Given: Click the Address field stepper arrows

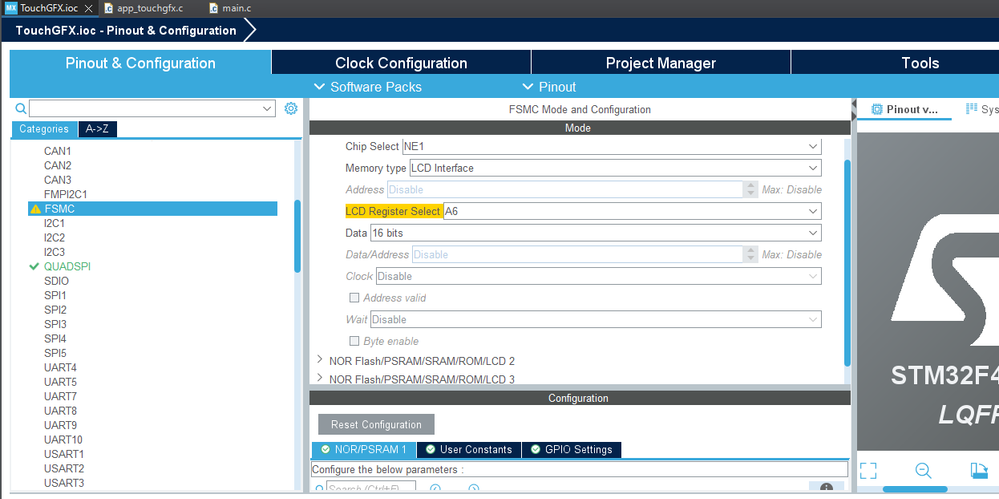Looking at the screenshot, I should pos(749,189).
